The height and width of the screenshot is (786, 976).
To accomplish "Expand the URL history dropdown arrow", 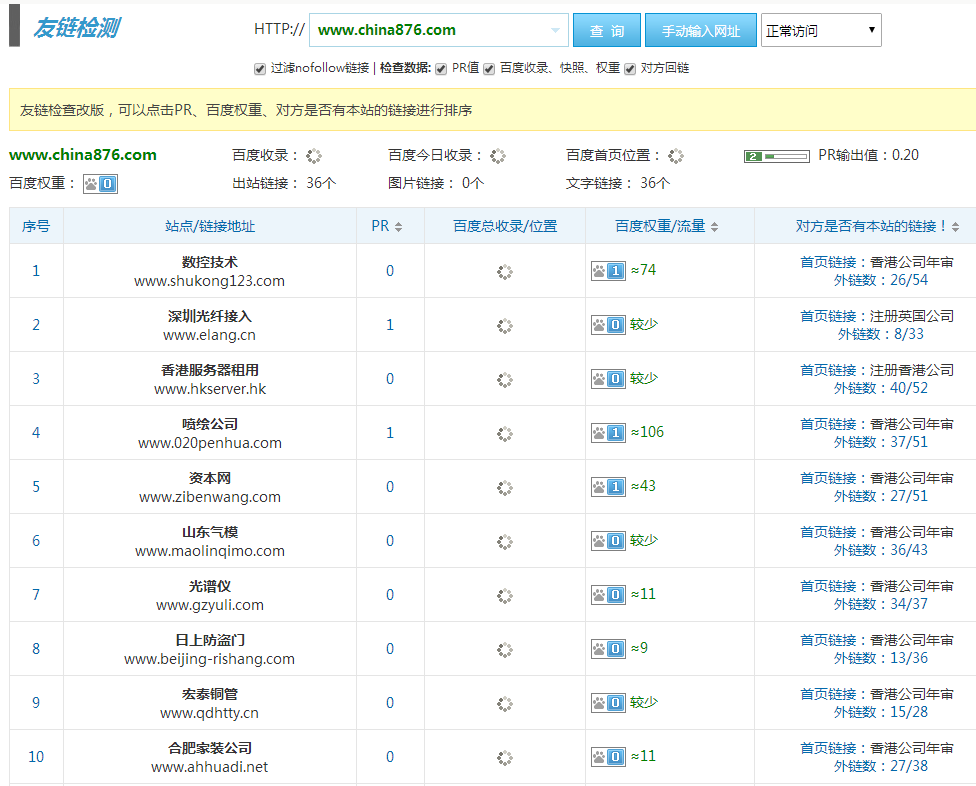I will click(x=555, y=30).
